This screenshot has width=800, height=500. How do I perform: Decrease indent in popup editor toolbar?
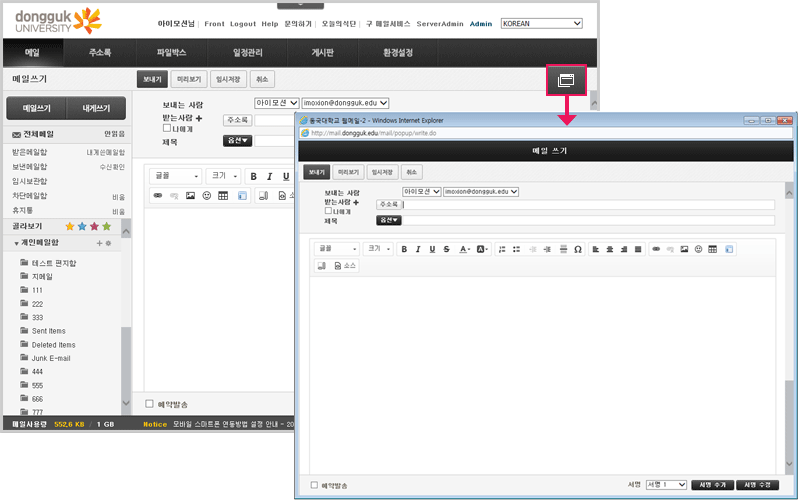[533, 249]
